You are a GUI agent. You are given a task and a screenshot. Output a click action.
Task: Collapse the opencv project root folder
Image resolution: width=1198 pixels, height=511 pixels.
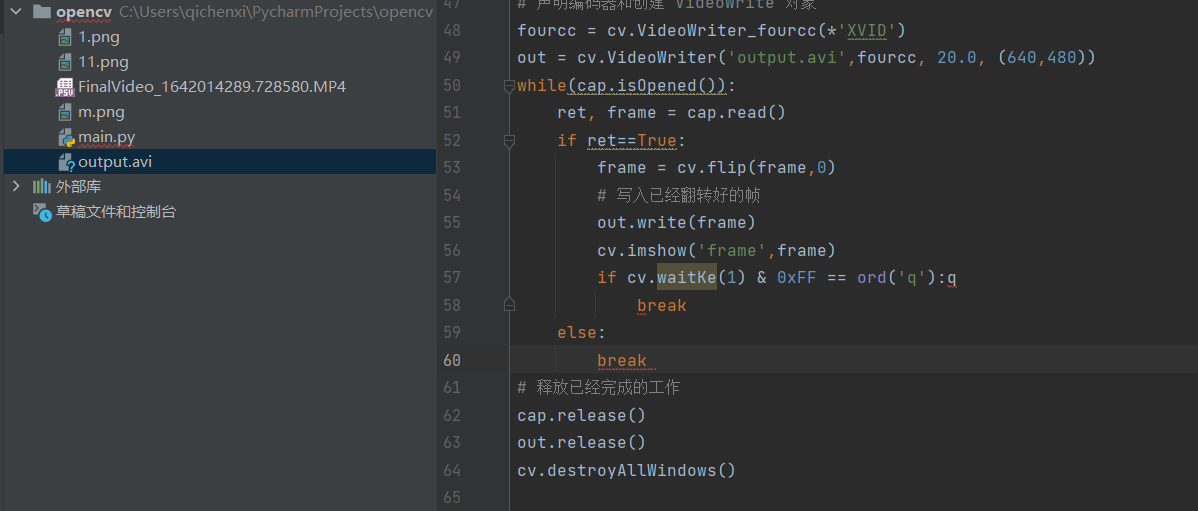pos(16,11)
